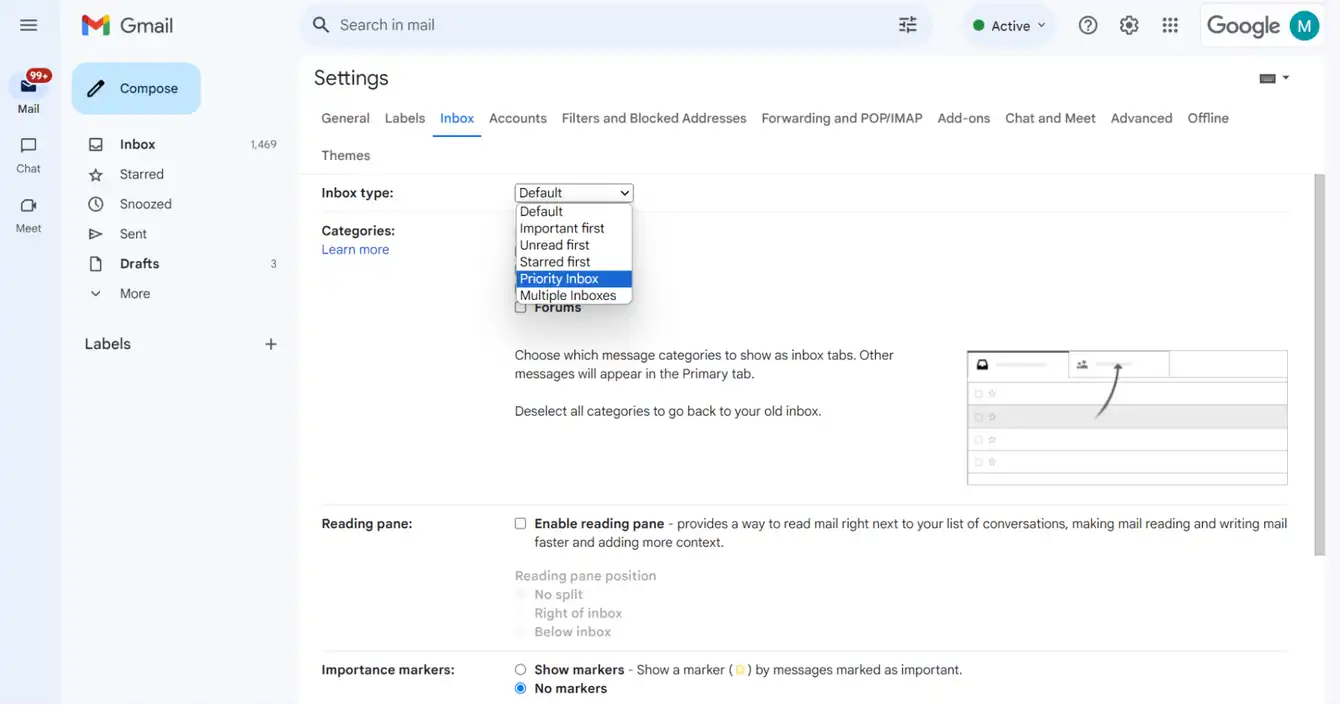This screenshot has height=705, width=1340.
Task: Choose Priority Inbox from the dropdown list
Action: [574, 279]
